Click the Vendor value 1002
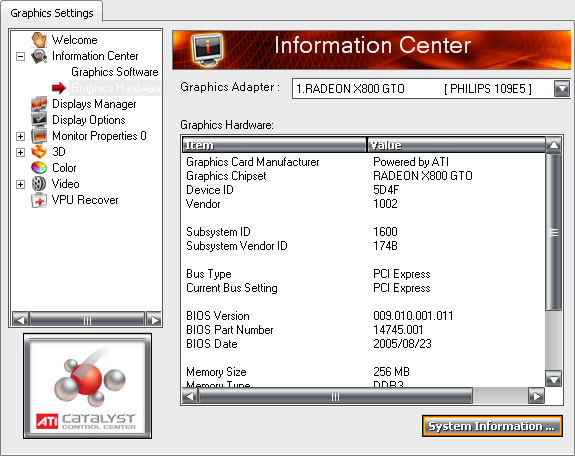 [x=385, y=204]
